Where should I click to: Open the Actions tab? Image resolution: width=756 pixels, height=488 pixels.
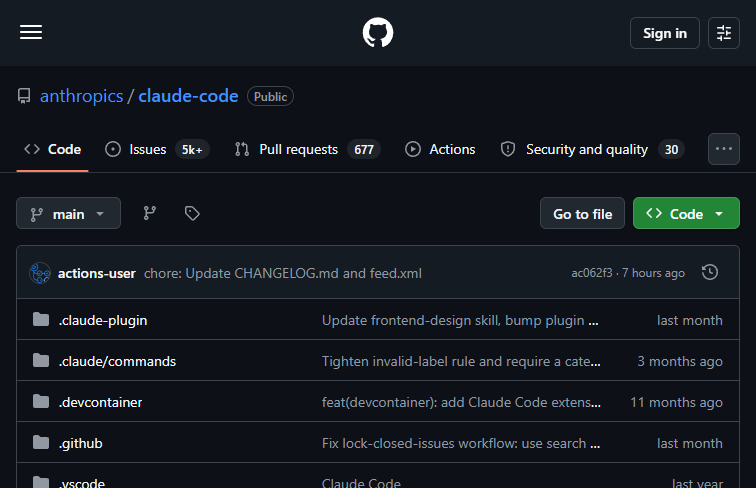click(x=440, y=149)
